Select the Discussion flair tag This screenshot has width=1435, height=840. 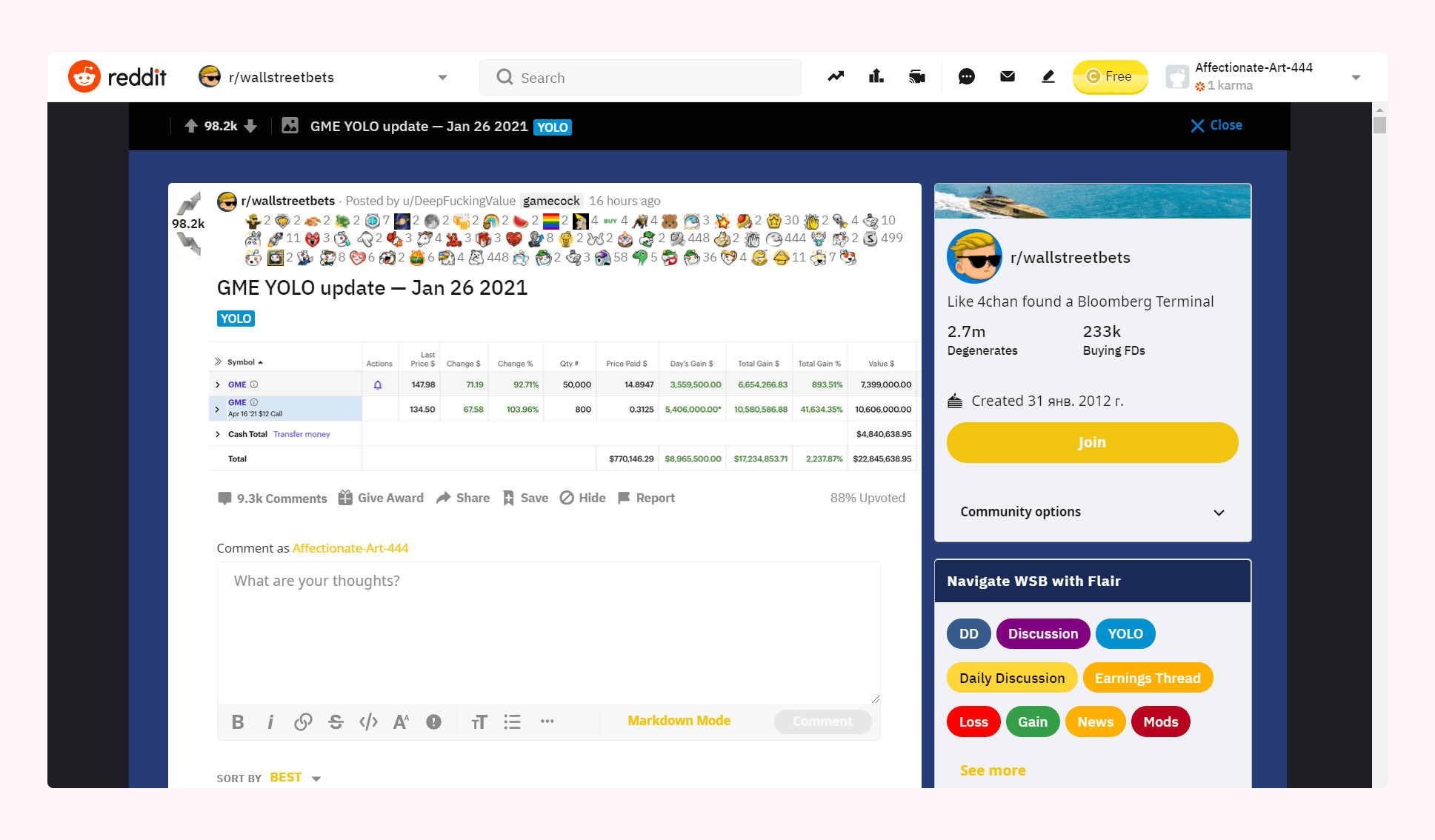point(1042,633)
